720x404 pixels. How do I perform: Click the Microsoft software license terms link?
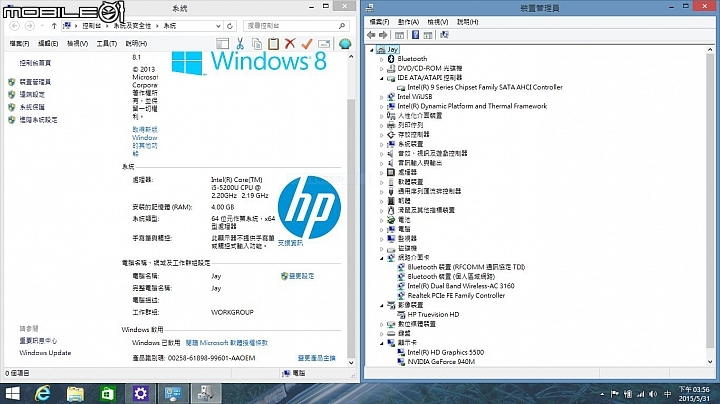click(x=227, y=342)
